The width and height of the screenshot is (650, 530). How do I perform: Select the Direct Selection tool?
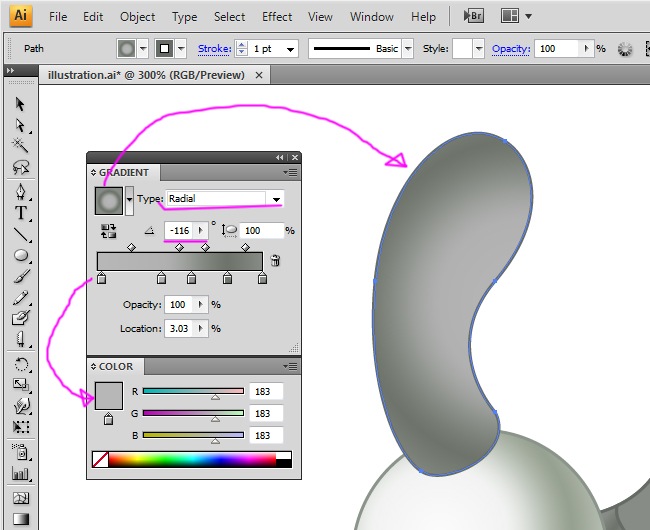tap(19, 125)
